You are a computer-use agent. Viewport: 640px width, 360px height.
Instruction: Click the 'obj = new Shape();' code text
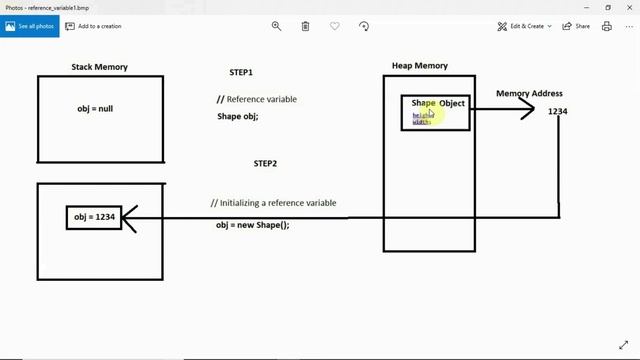point(253,225)
